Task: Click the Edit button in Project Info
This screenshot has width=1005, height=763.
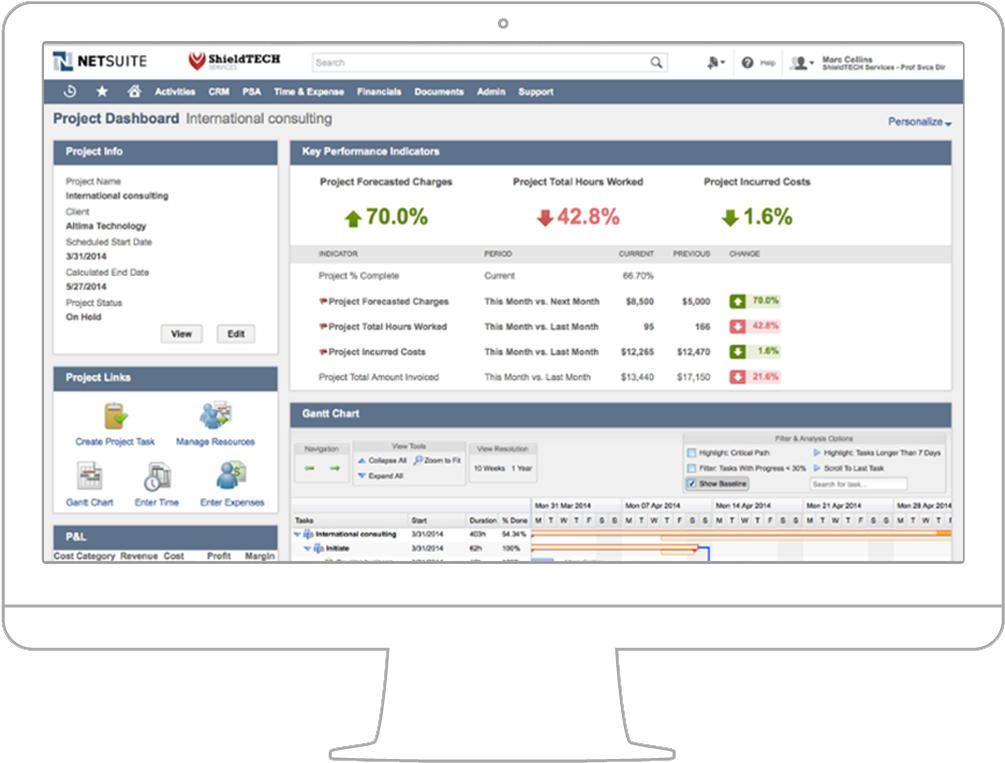Action: pos(235,334)
